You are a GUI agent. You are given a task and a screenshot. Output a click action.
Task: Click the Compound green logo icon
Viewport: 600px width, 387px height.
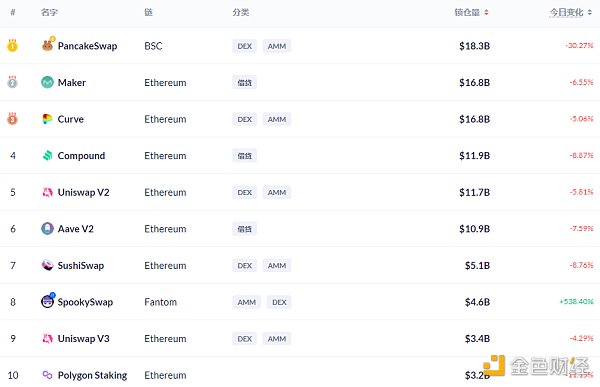click(x=47, y=155)
